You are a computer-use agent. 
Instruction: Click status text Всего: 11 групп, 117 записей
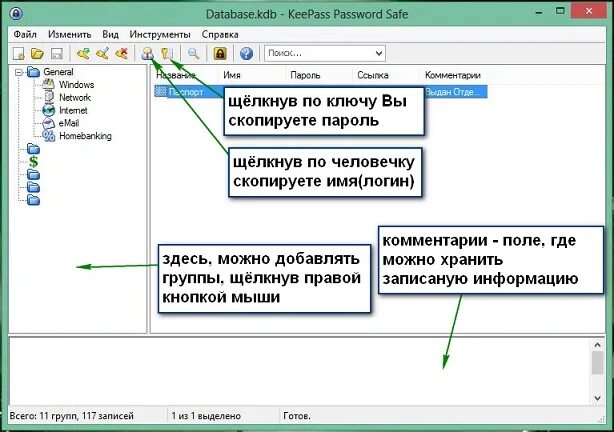[x=72, y=416]
